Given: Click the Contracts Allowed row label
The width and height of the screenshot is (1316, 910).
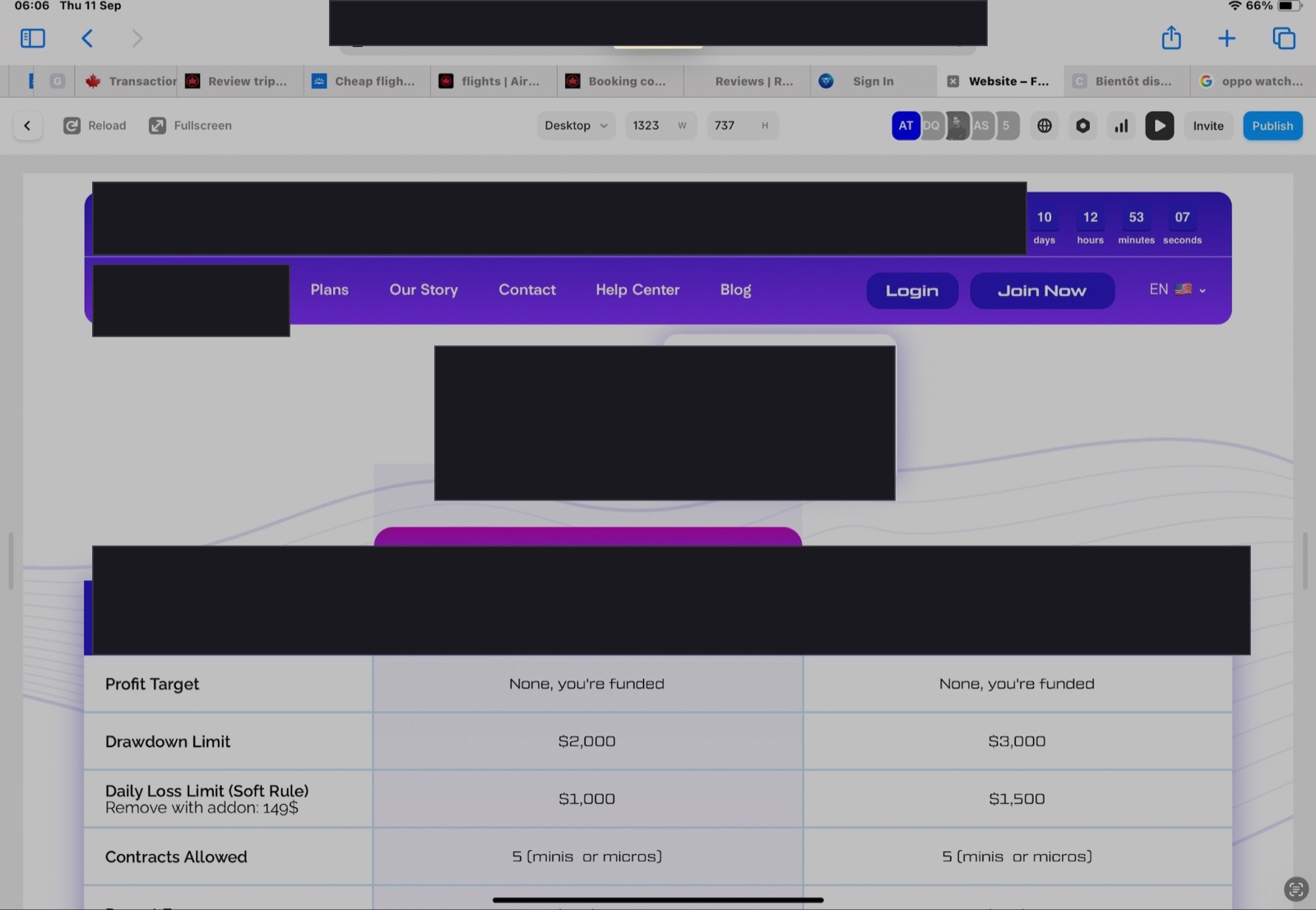Looking at the screenshot, I should (176, 857).
